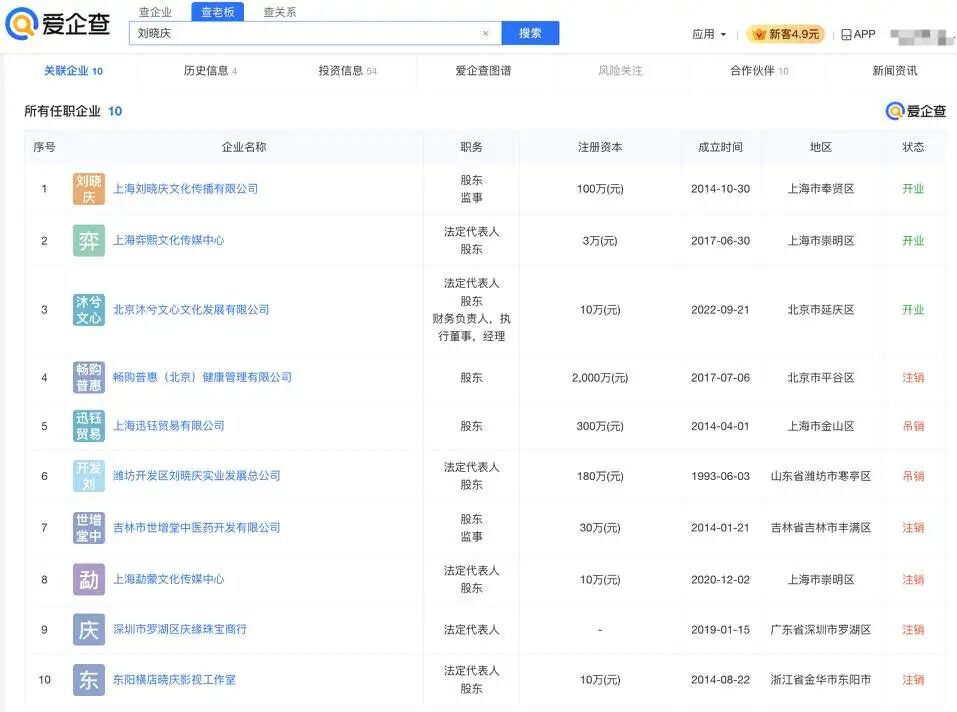Click the 畅购普惠 company avatar icon
The image size is (957, 712).
(88, 377)
